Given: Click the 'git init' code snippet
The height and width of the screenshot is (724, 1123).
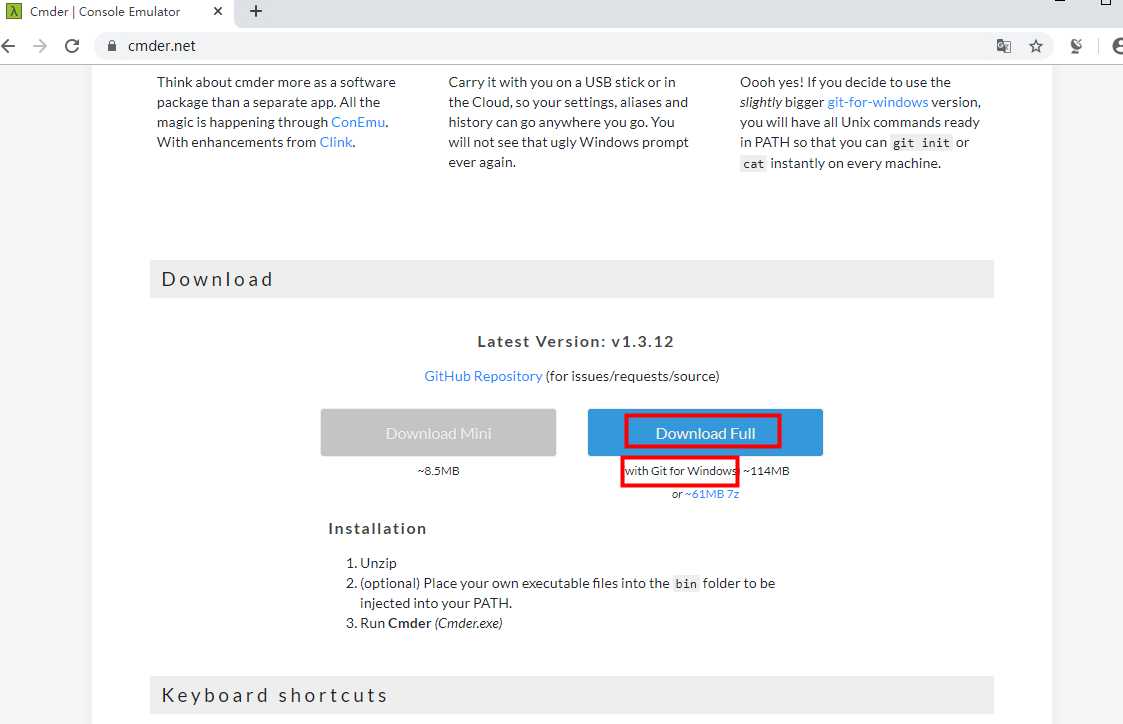Looking at the screenshot, I should click(921, 143).
